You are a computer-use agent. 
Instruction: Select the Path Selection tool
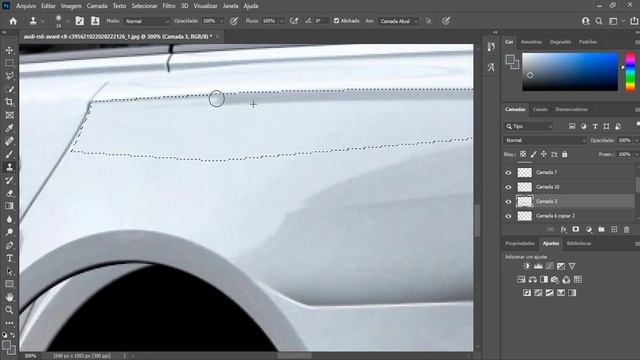pos(9,271)
